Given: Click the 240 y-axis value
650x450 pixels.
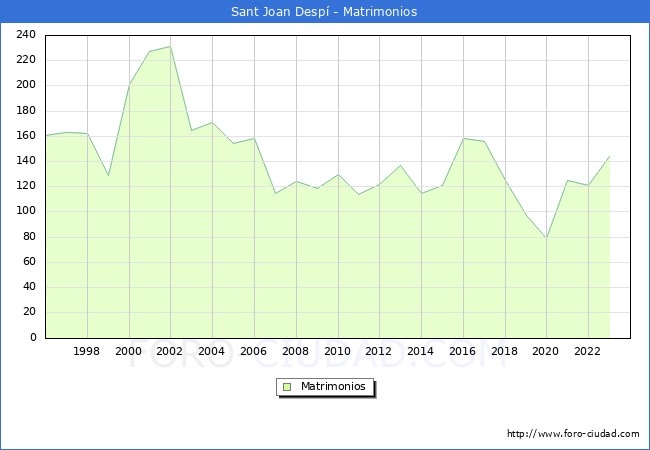Looking at the screenshot, I should click(x=26, y=34).
